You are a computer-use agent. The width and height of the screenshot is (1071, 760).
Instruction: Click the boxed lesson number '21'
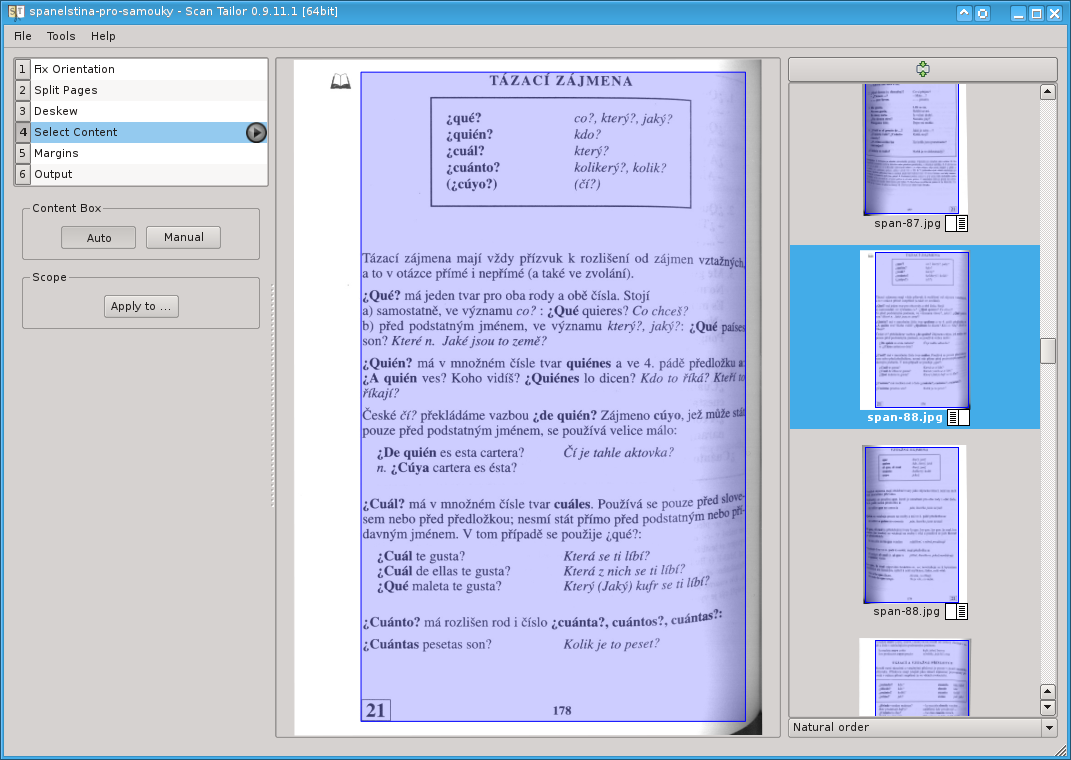click(376, 710)
